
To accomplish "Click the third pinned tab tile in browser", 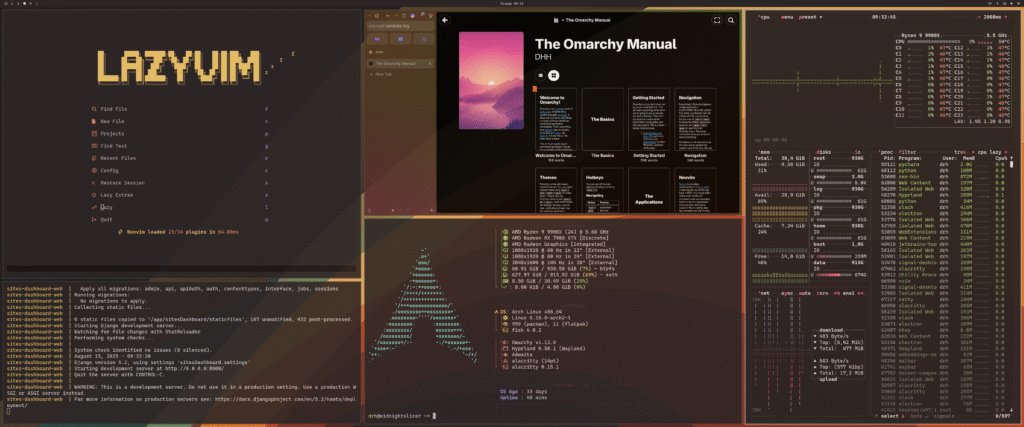I will pyautogui.click(x=423, y=39).
